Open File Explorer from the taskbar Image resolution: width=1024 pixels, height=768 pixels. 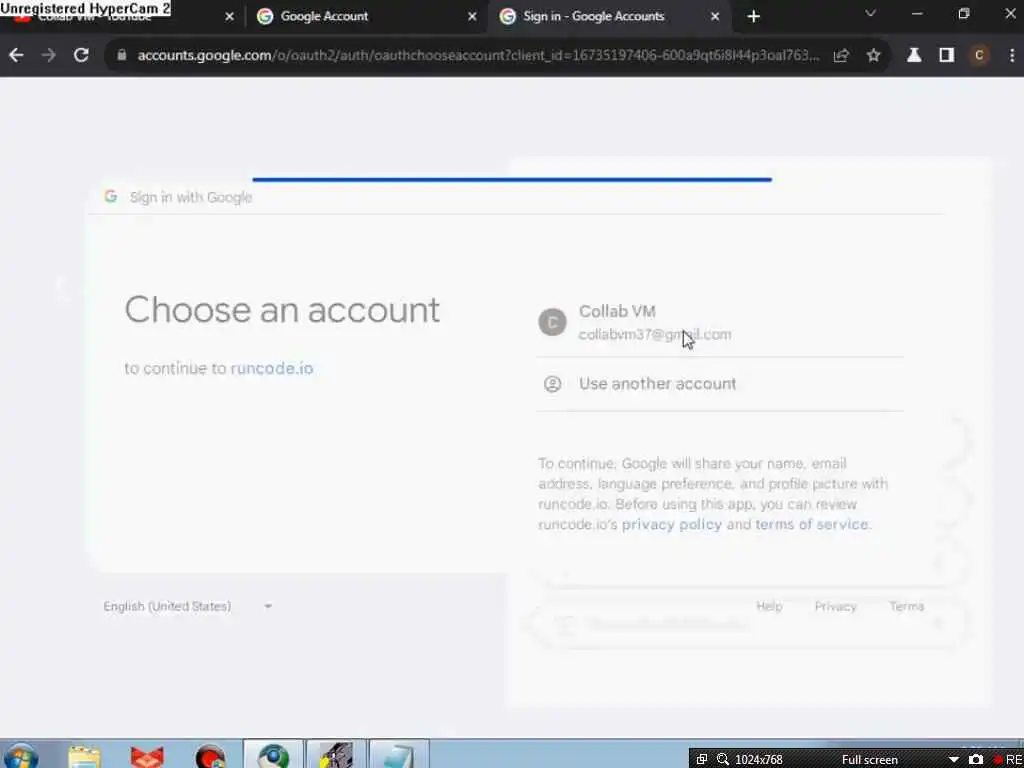click(x=84, y=756)
